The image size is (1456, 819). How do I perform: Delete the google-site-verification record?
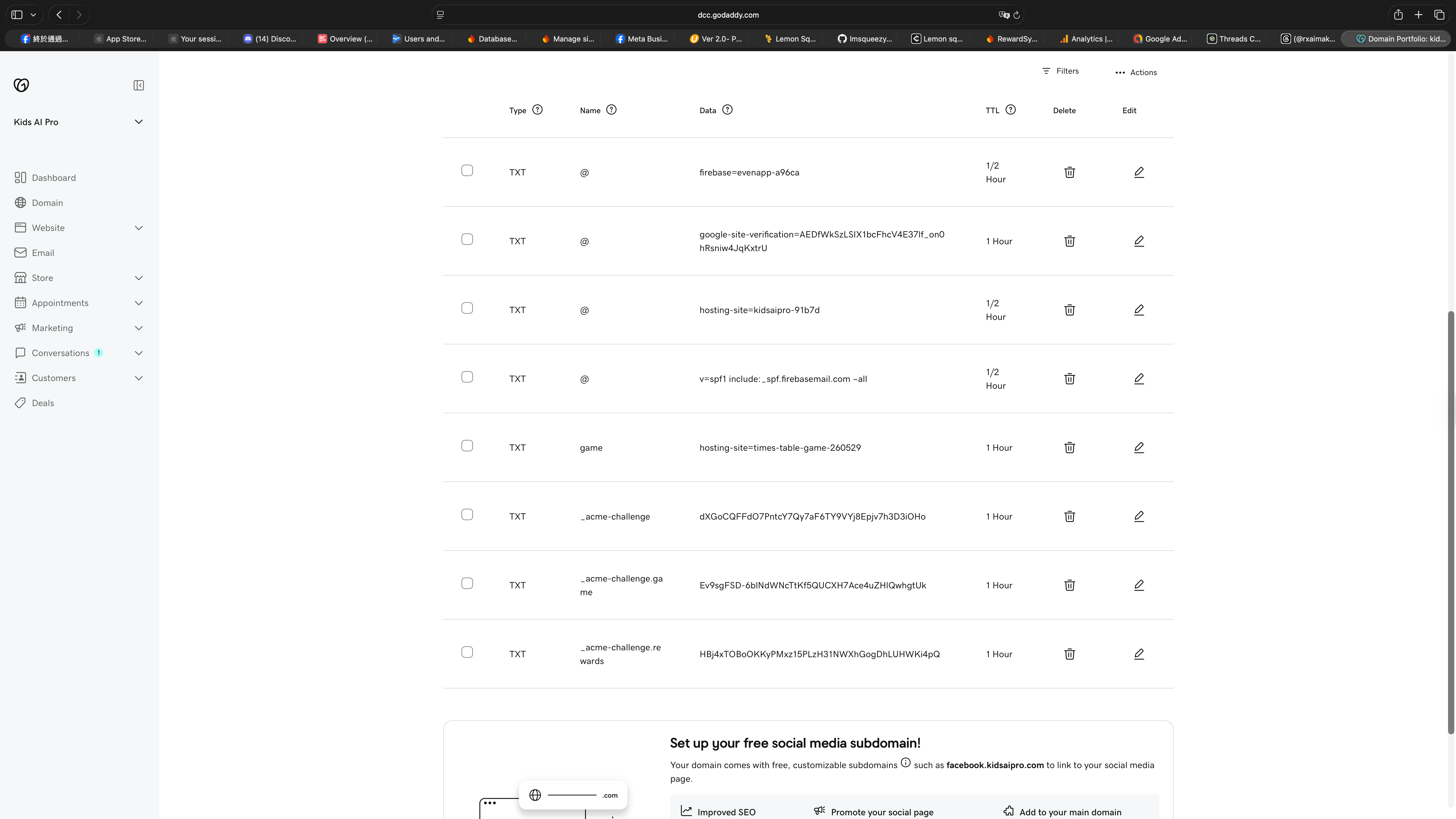pyautogui.click(x=1069, y=241)
